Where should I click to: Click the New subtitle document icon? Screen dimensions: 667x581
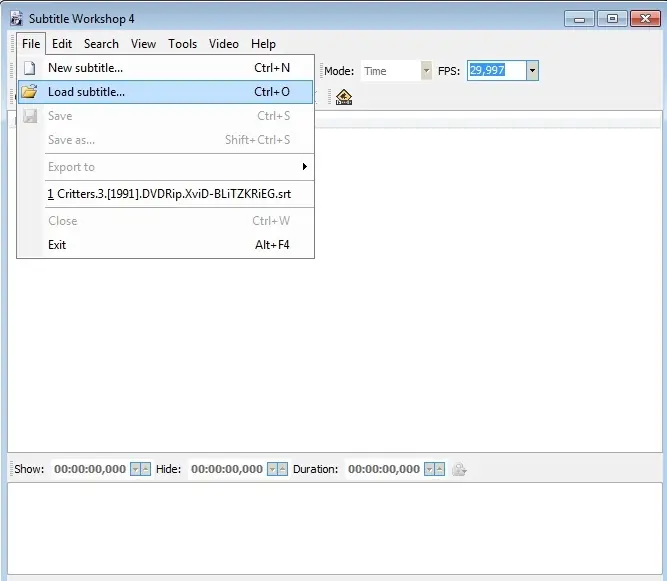point(29,68)
